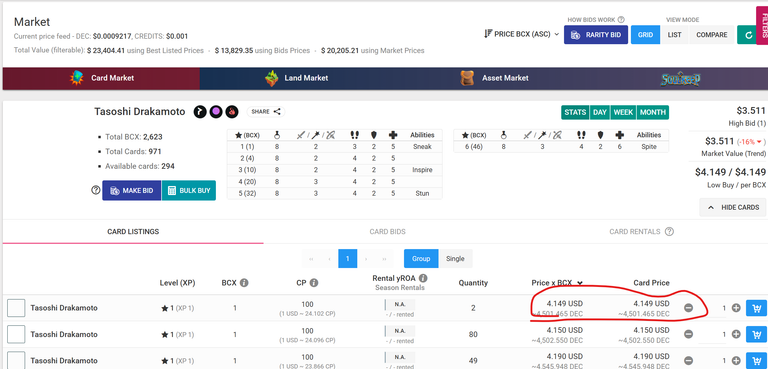
Task: Switch to Card Bids tab
Action: click(387, 231)
